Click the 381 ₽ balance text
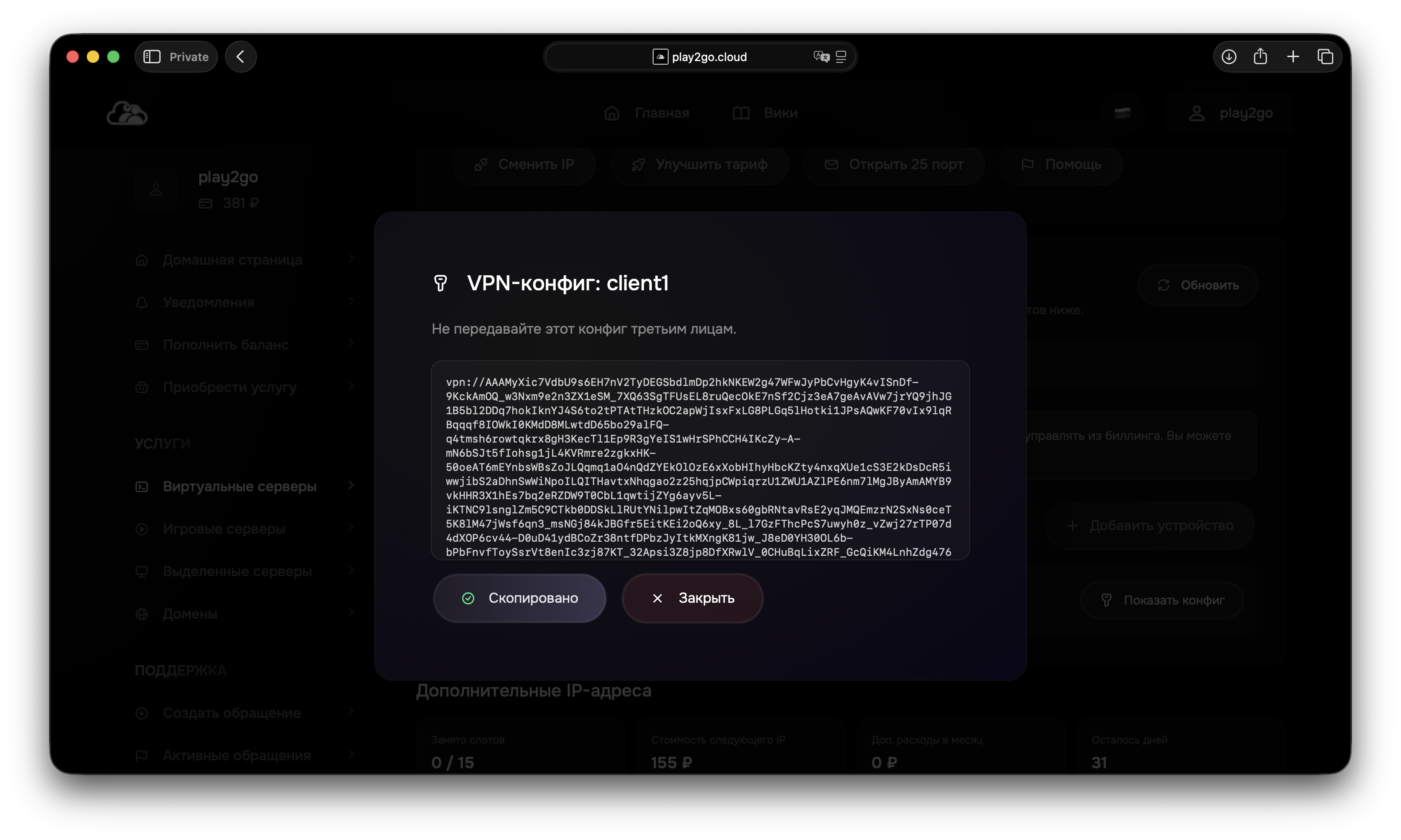This screenshot has width=1401, height=840. [x=241, y=203]
